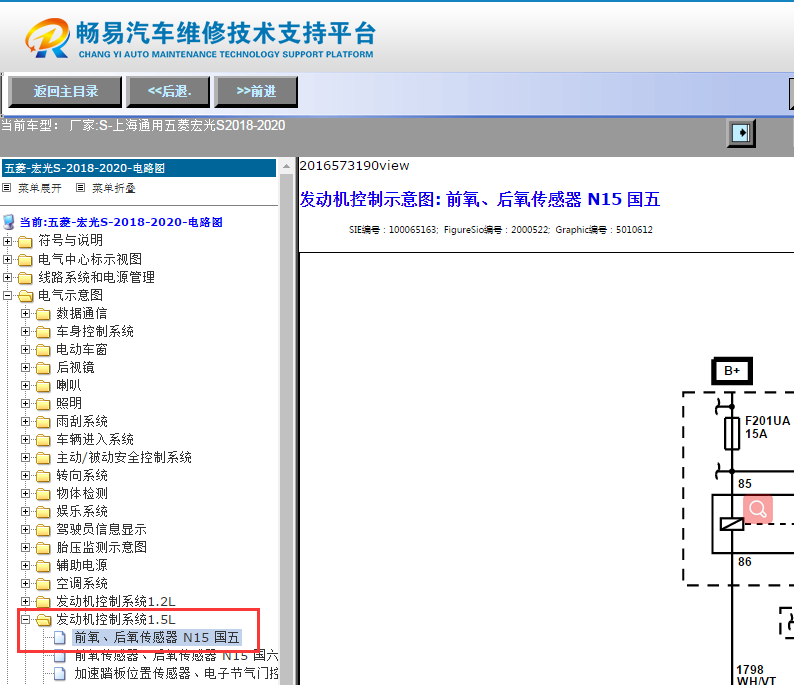Expand the 数据通信 folder
Screen dimensions: 794x685
[25, 313]
